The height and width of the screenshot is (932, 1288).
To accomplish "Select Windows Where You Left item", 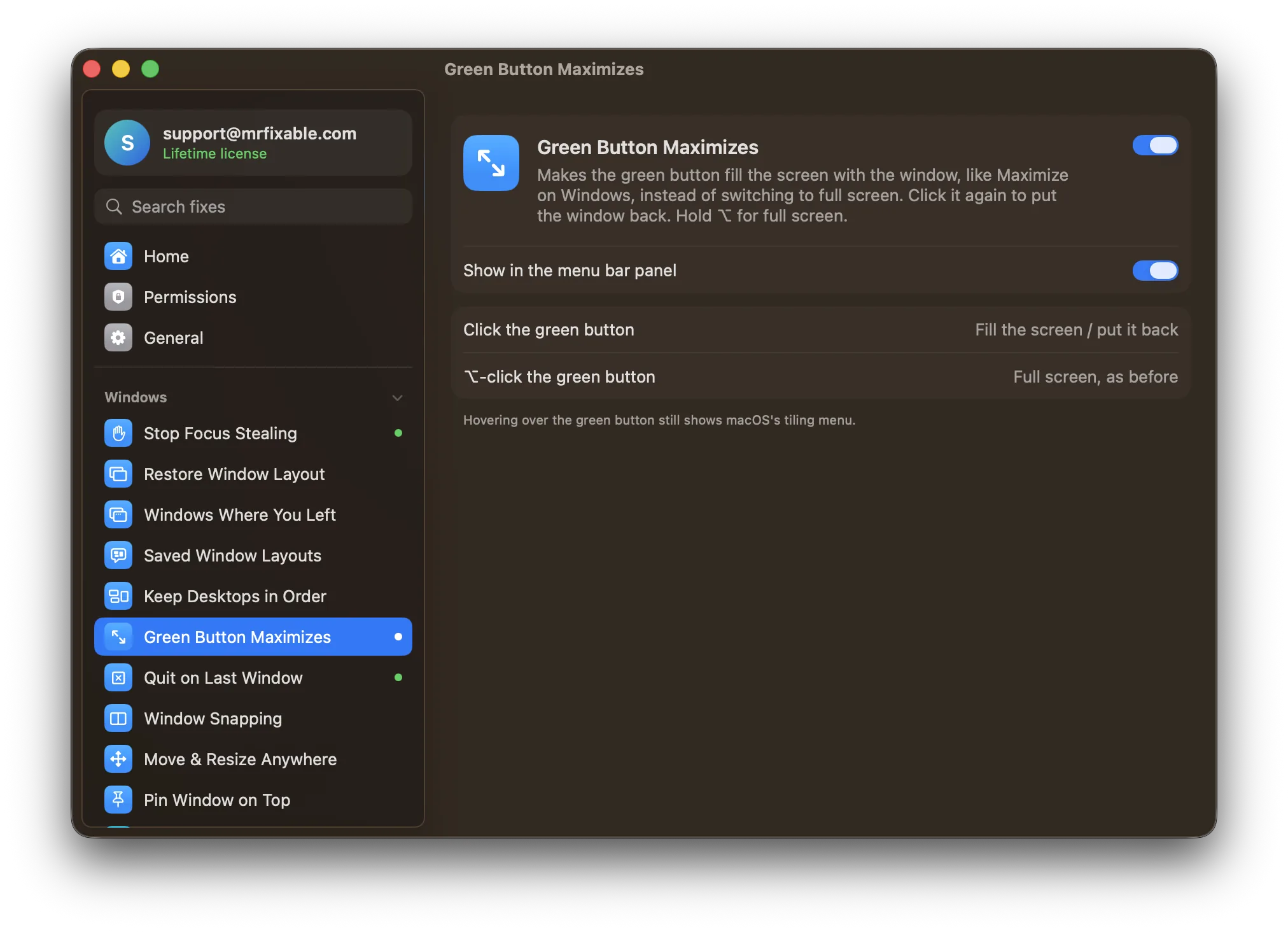I will [253, 514].
